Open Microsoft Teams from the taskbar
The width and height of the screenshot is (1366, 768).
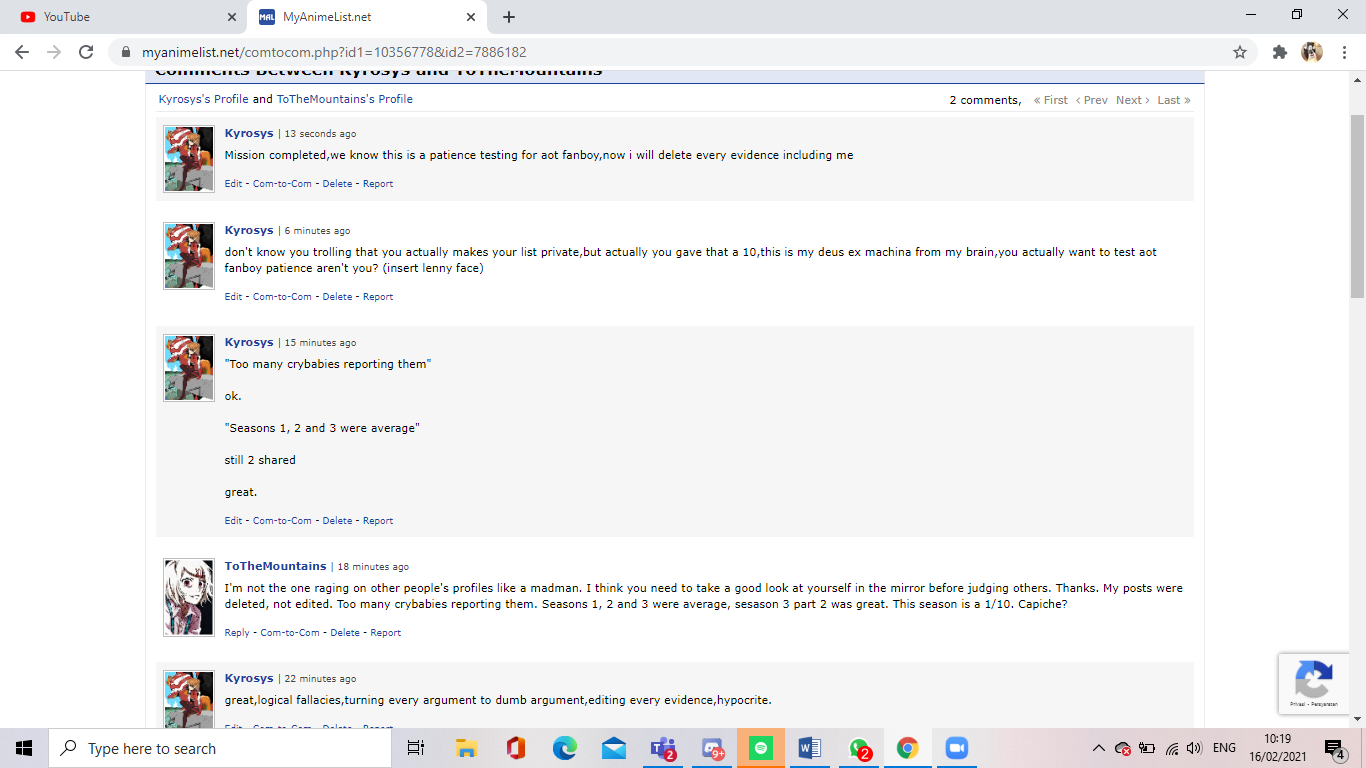tap(663, 748)
